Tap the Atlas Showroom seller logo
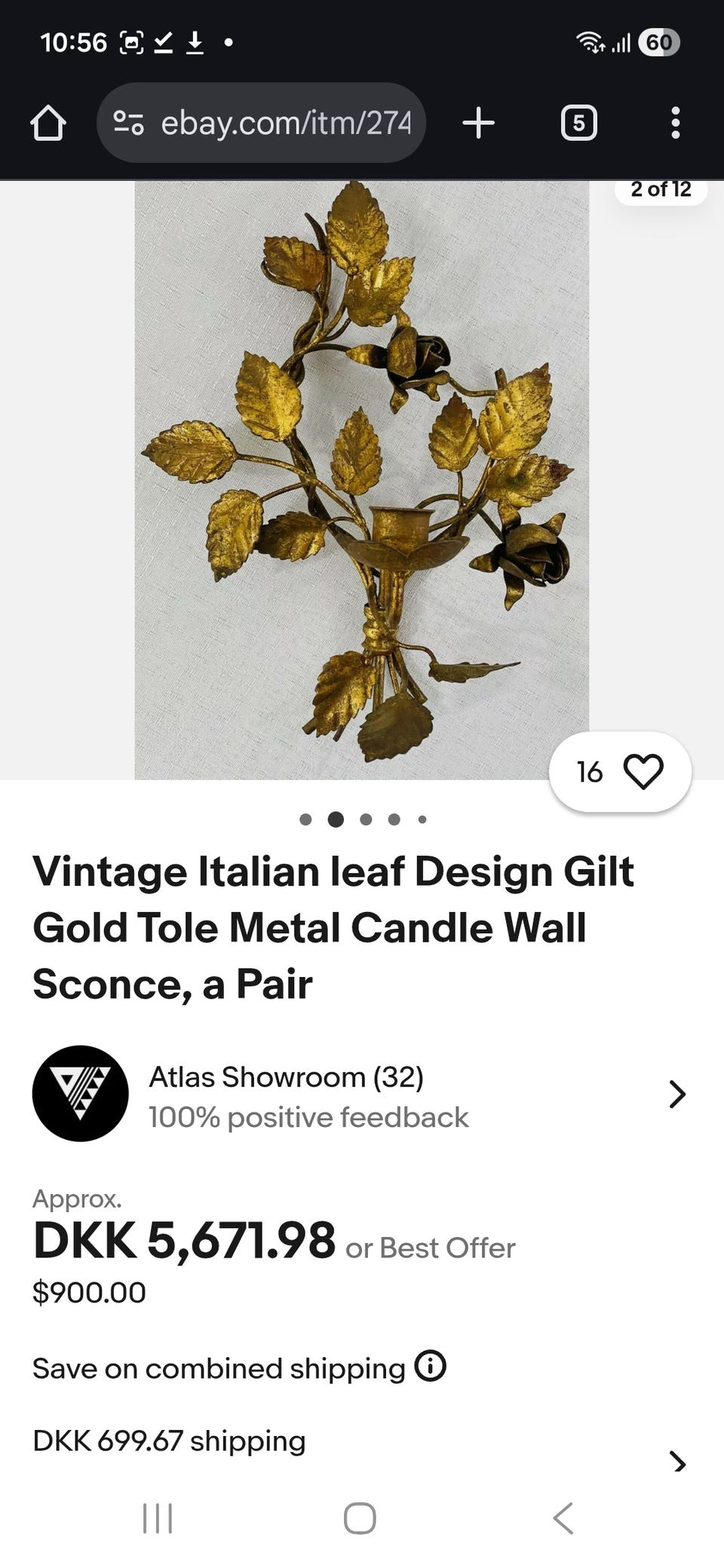The image size is (724, 1568). [80, 1093]
